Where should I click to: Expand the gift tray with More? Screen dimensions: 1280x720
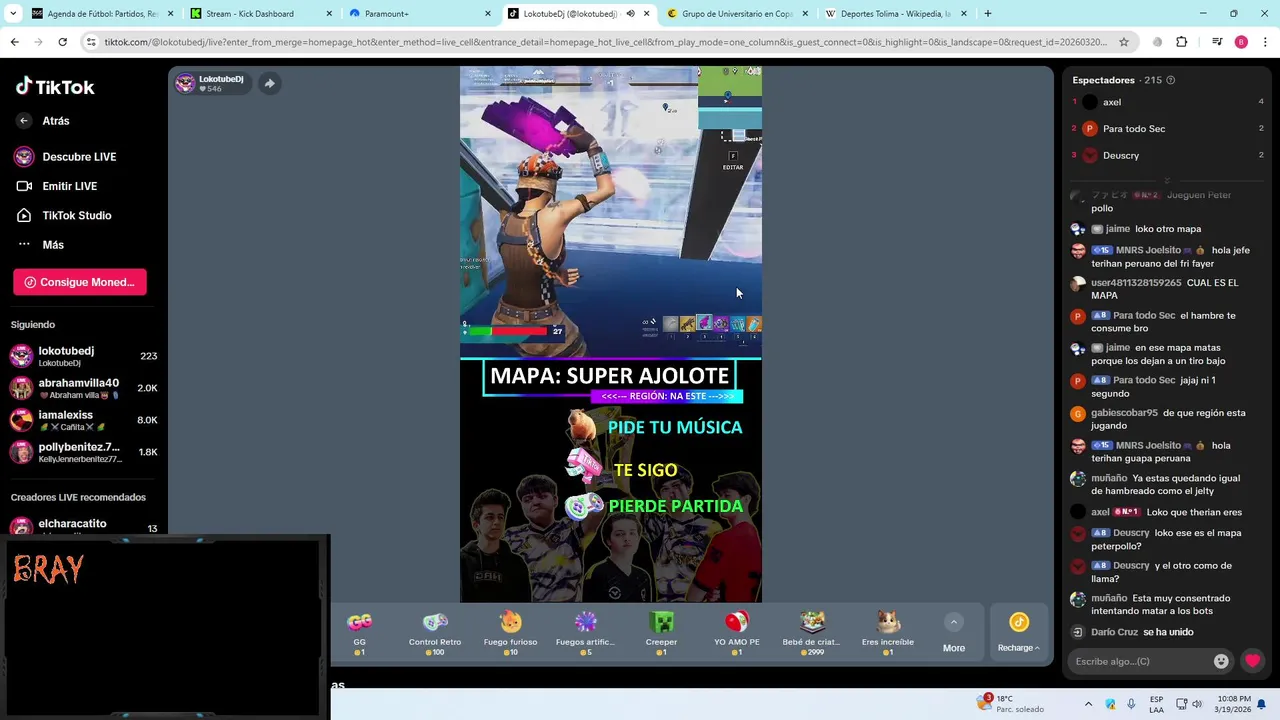click(954, 634)
